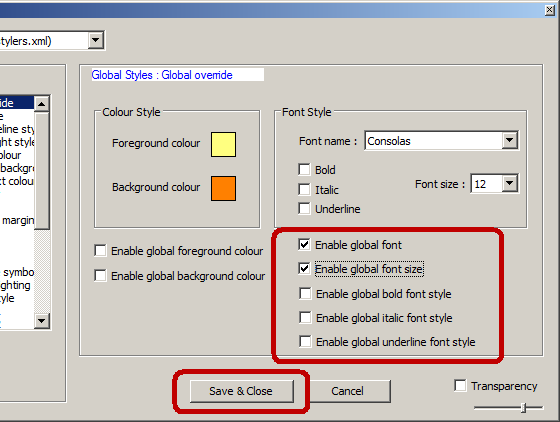The height and width of the screenshot is (422, 560).
Task: Uncheck Enable global font size
Action: click(x=304, y=268)
